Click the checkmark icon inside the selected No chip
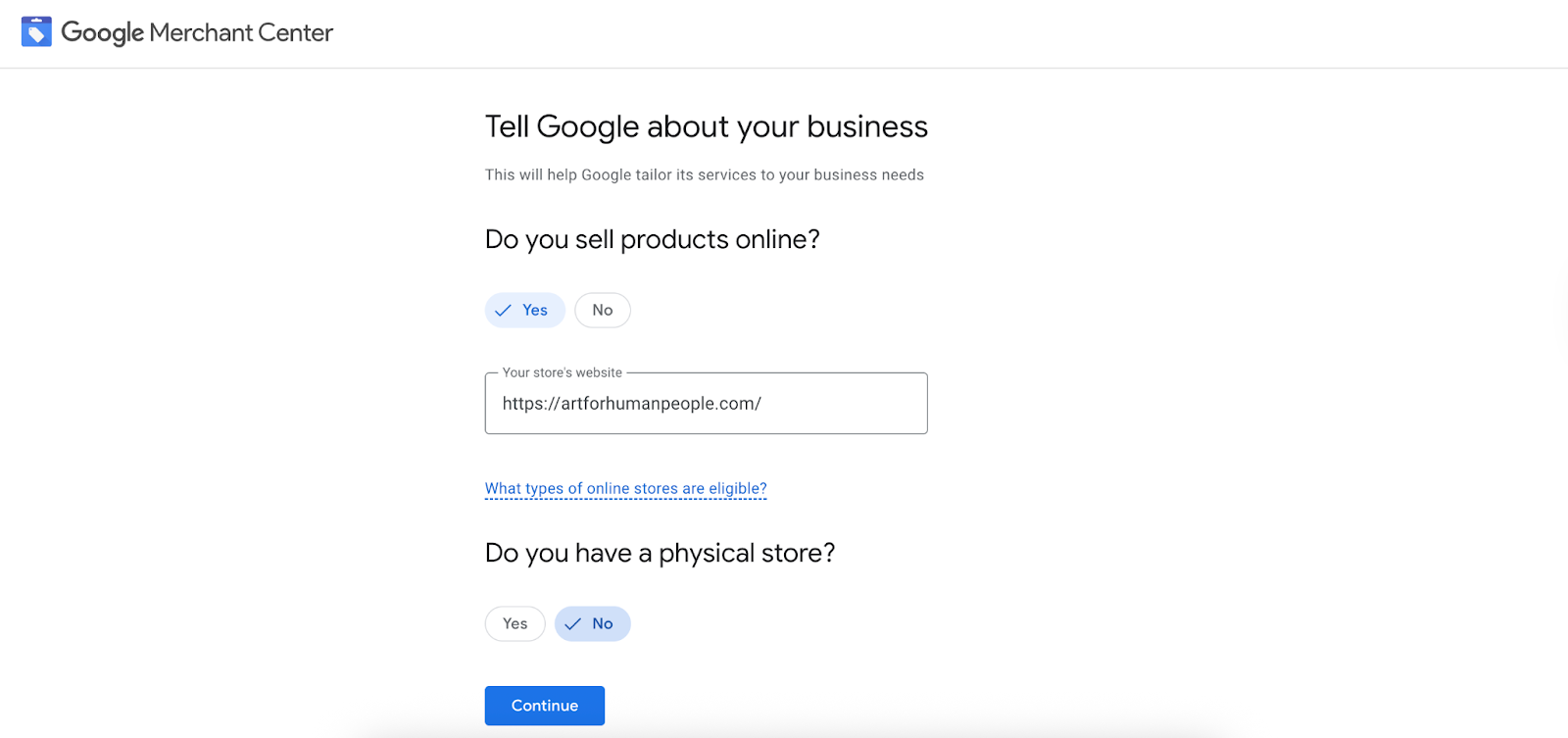Screen dimensions: 1568x738 572,623
